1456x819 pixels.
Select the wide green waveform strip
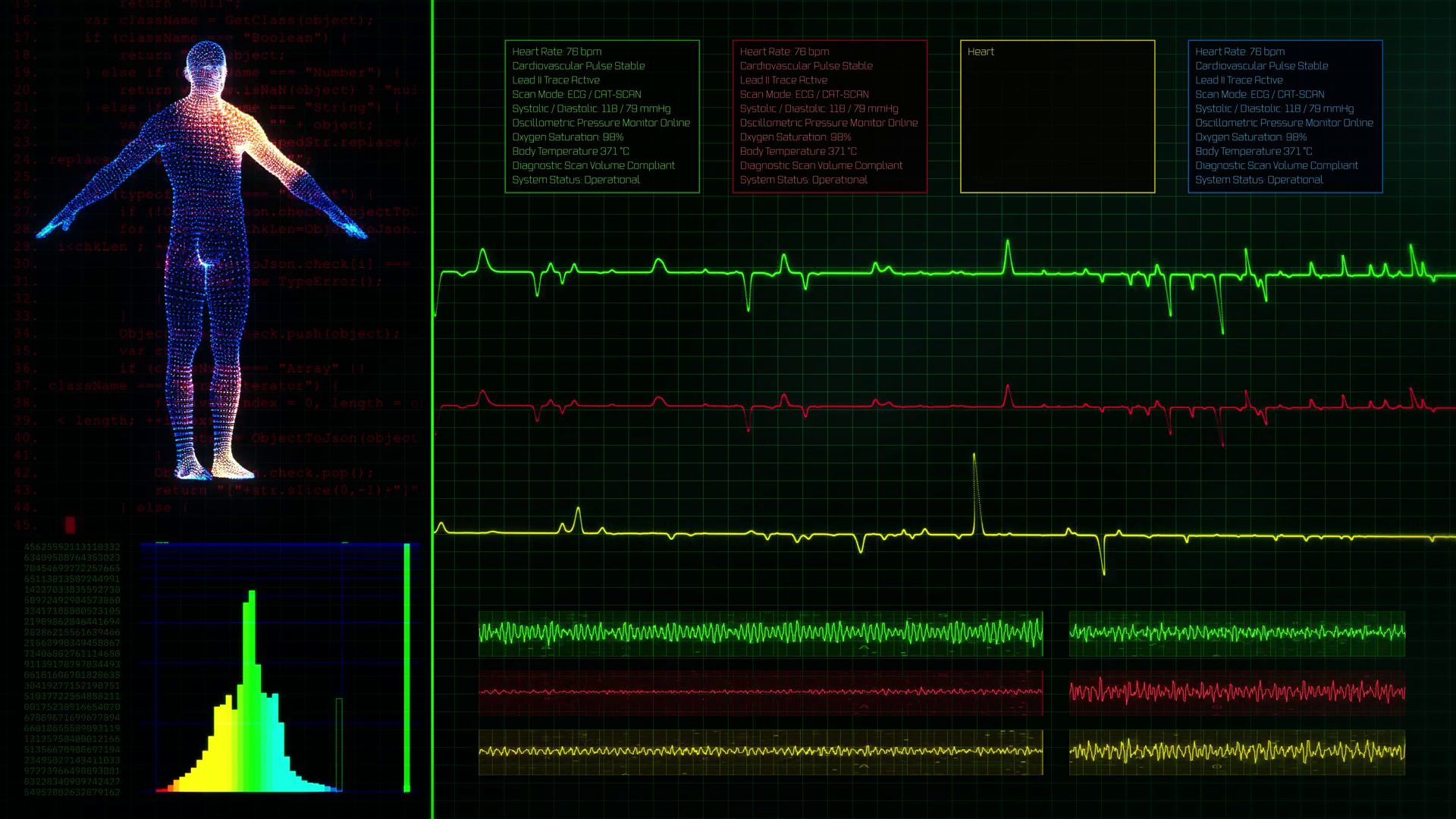(761, 632)
